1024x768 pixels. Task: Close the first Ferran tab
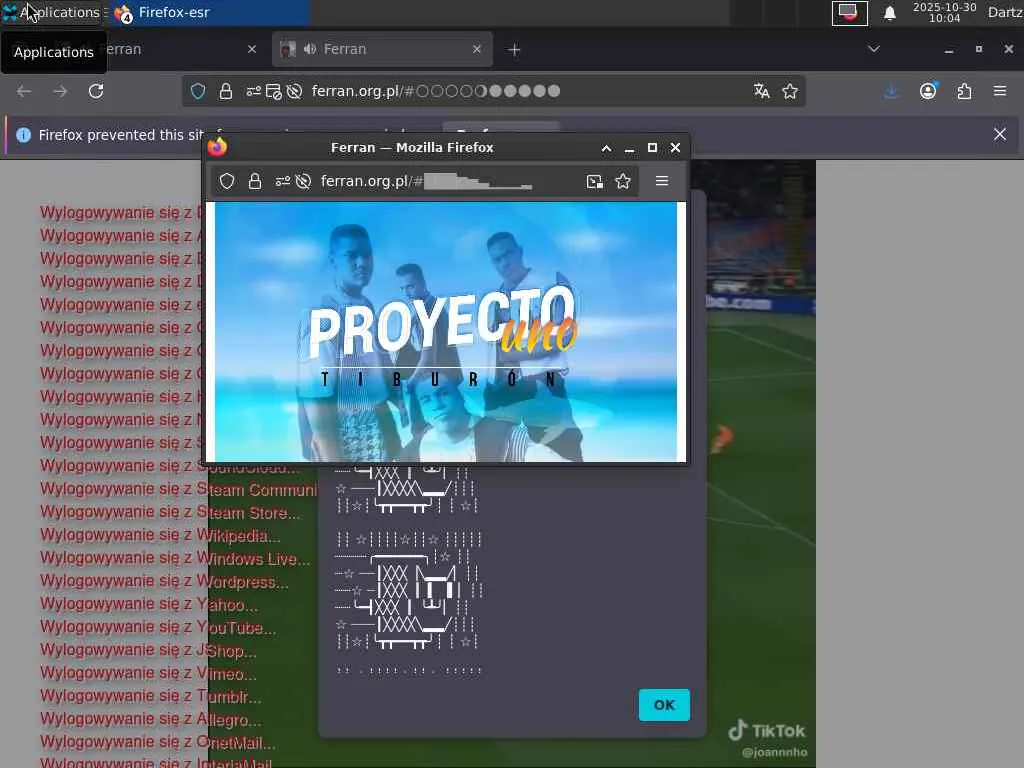252,49
